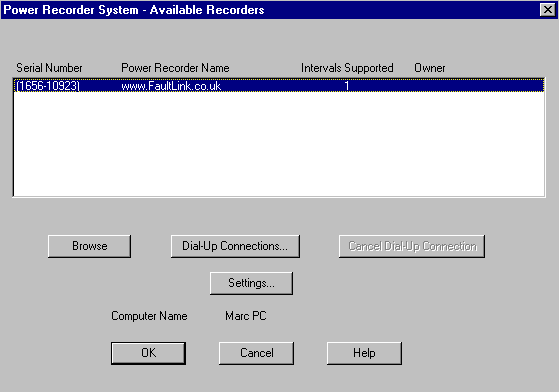Image resolution: width=559 pixels, height=392 pixels.
Task: Select recorder name www.FaultLink.co.uk
Action: pos(171,86)
